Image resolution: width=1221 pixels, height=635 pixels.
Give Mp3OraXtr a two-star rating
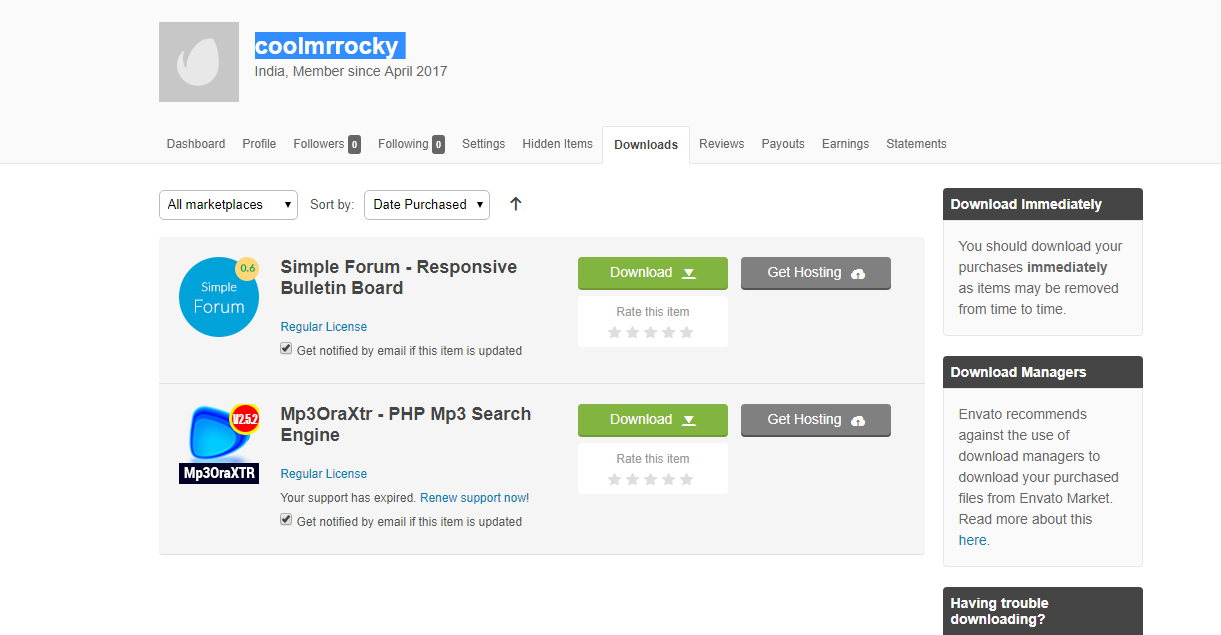pyautogui.click(x=633, y=479)
